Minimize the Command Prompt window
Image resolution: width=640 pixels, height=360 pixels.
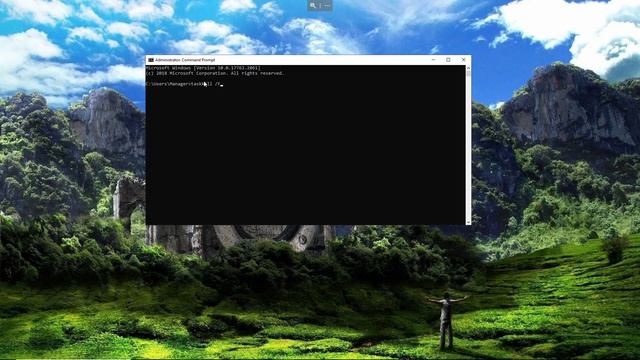pos(433,60)
